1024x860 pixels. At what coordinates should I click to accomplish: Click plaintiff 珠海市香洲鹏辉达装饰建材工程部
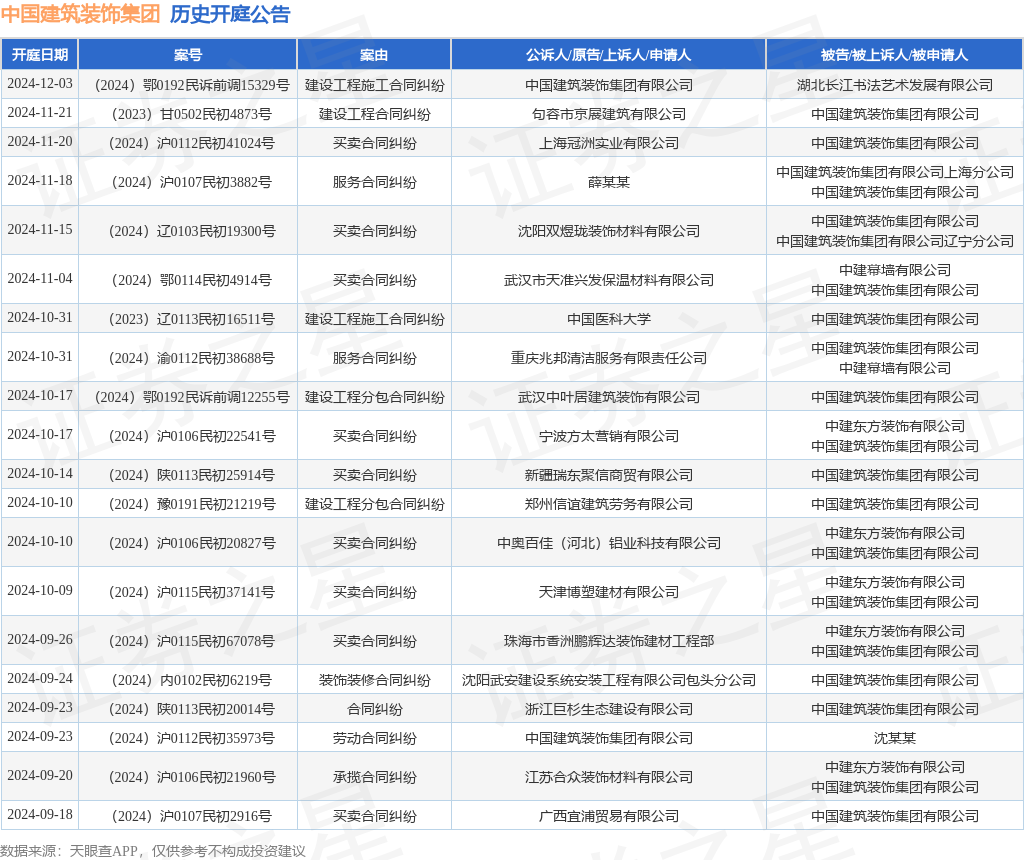point(609,641)
